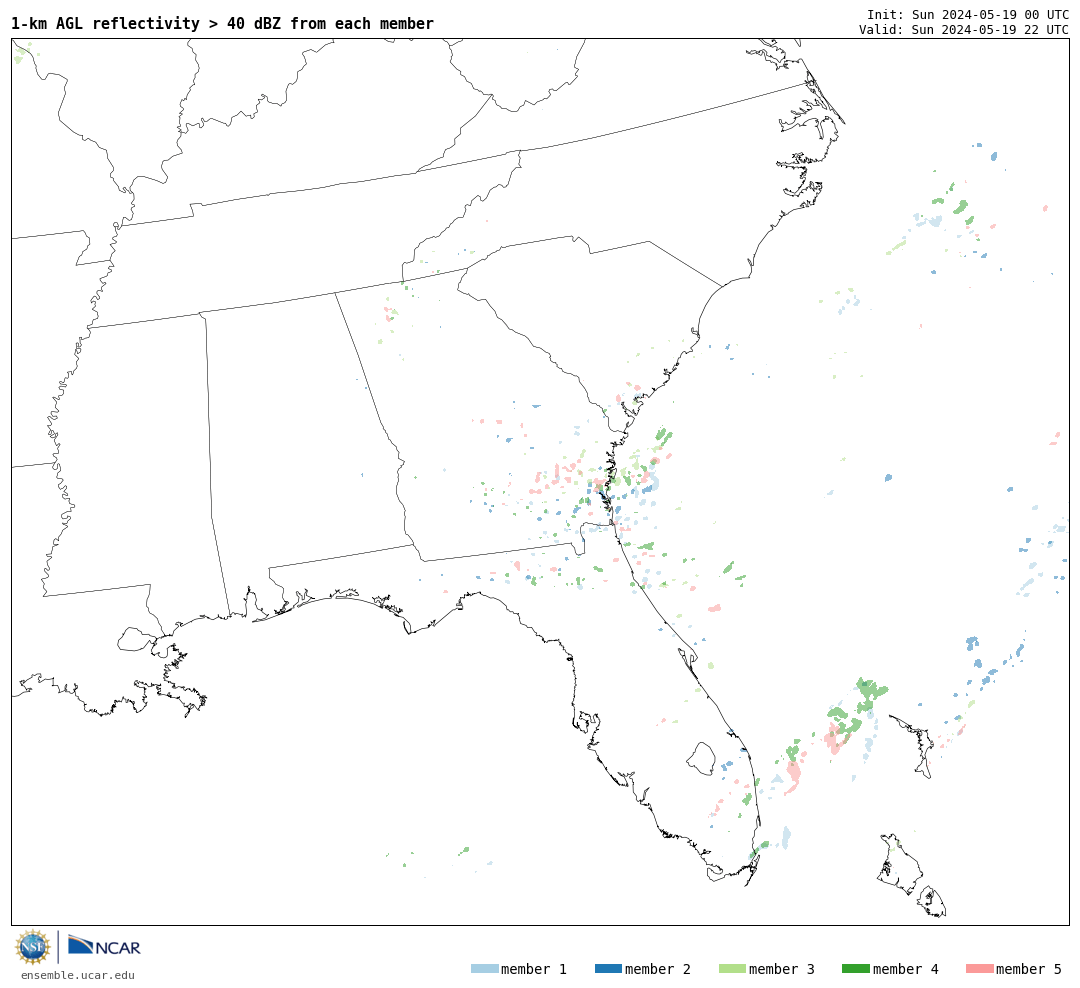Select the 'member 1' legend label
This screenshot has width=1080, height=988.
[x=534, y=969]
